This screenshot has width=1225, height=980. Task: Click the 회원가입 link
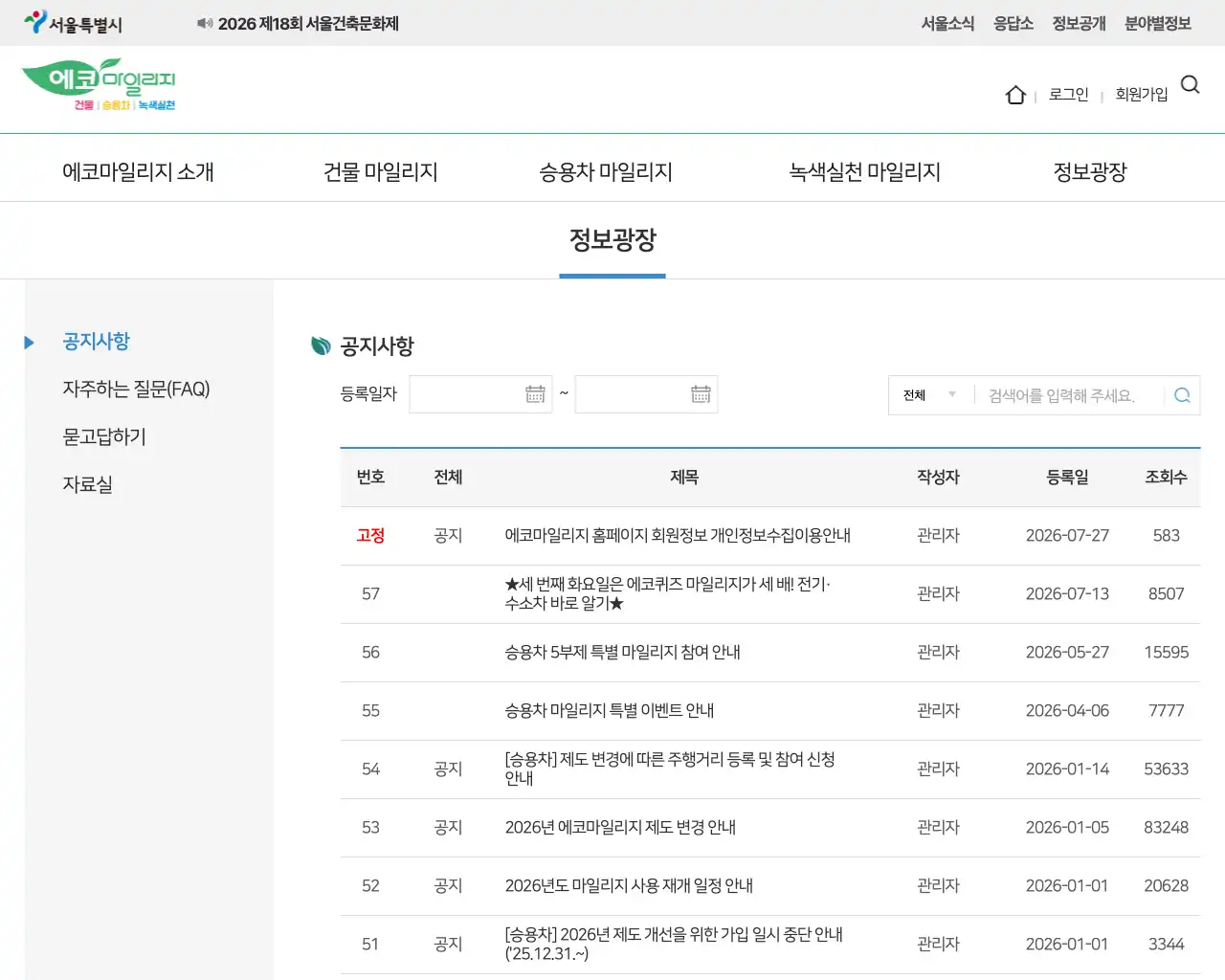click(1142, 95)
